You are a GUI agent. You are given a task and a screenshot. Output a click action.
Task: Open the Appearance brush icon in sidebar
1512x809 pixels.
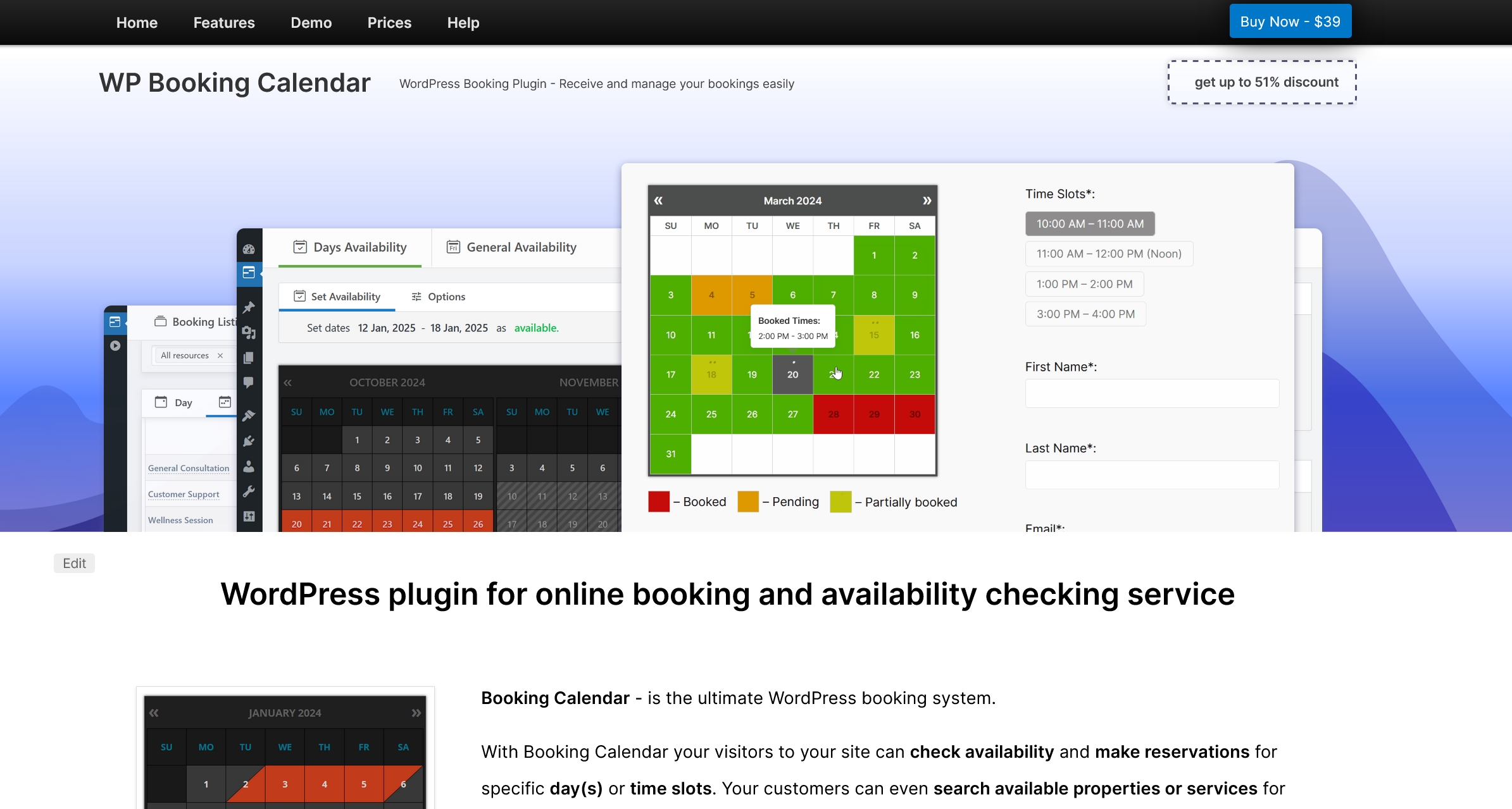tap(249, 416)
